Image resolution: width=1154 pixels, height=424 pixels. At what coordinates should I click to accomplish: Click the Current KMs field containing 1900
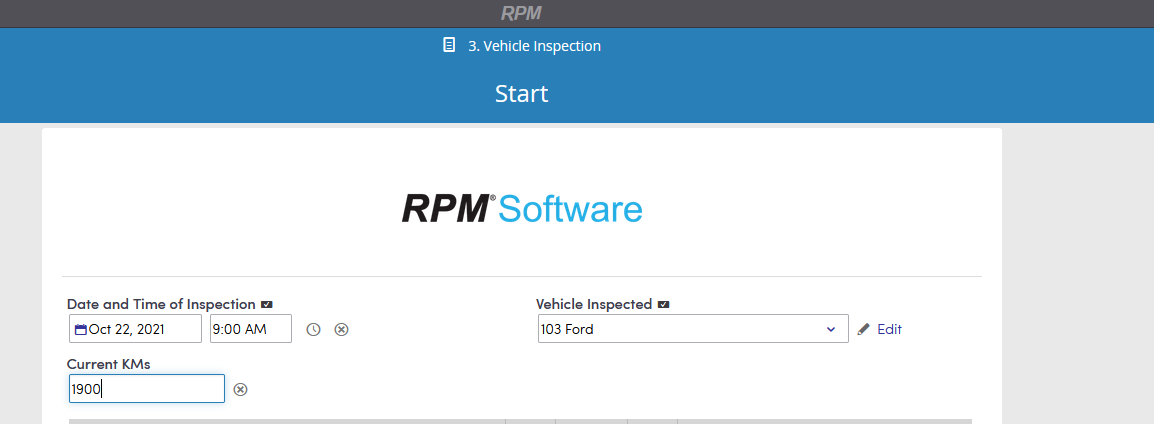point(146,389)
